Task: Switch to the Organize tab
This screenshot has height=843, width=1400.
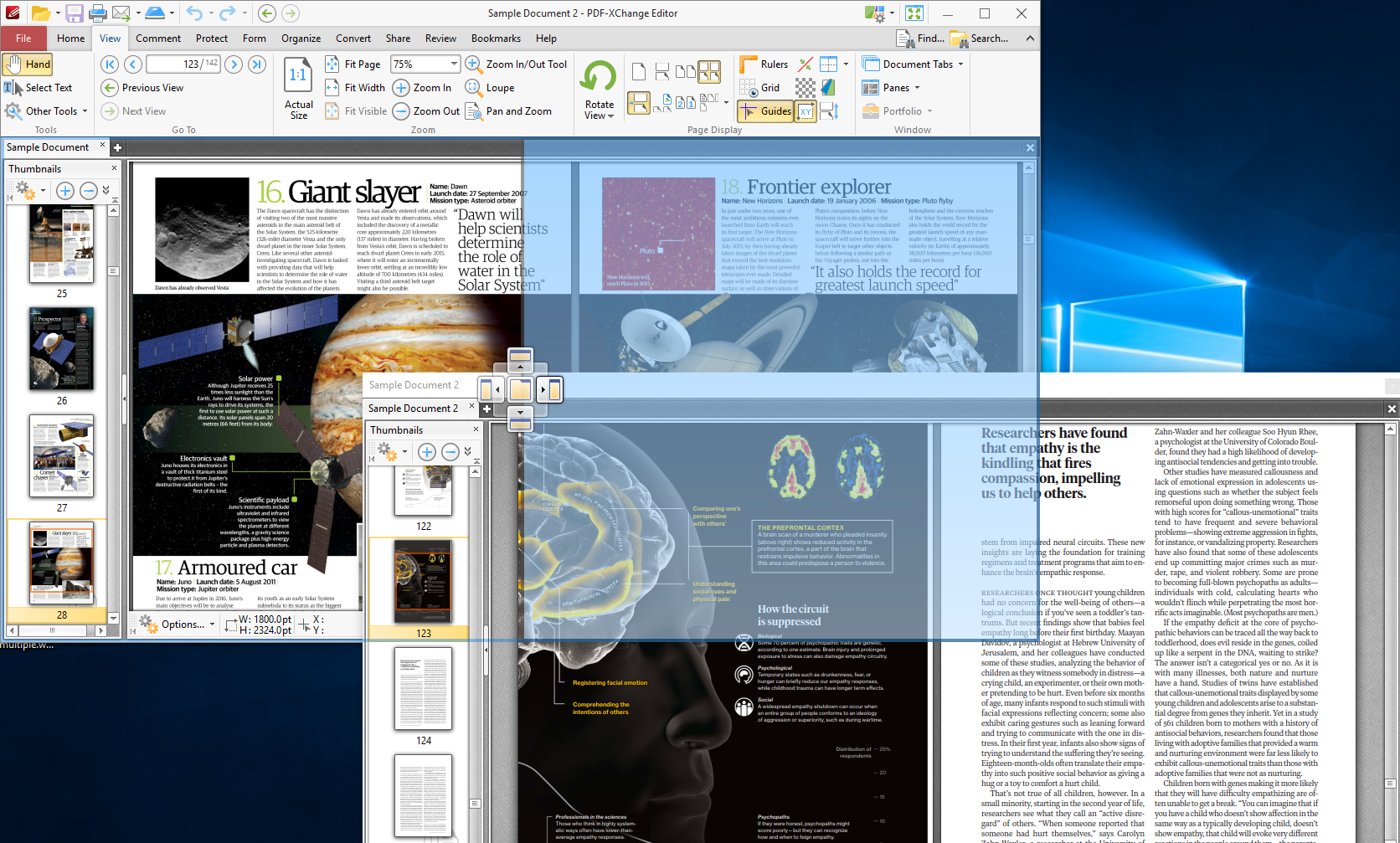Action: tap(301, 38)
